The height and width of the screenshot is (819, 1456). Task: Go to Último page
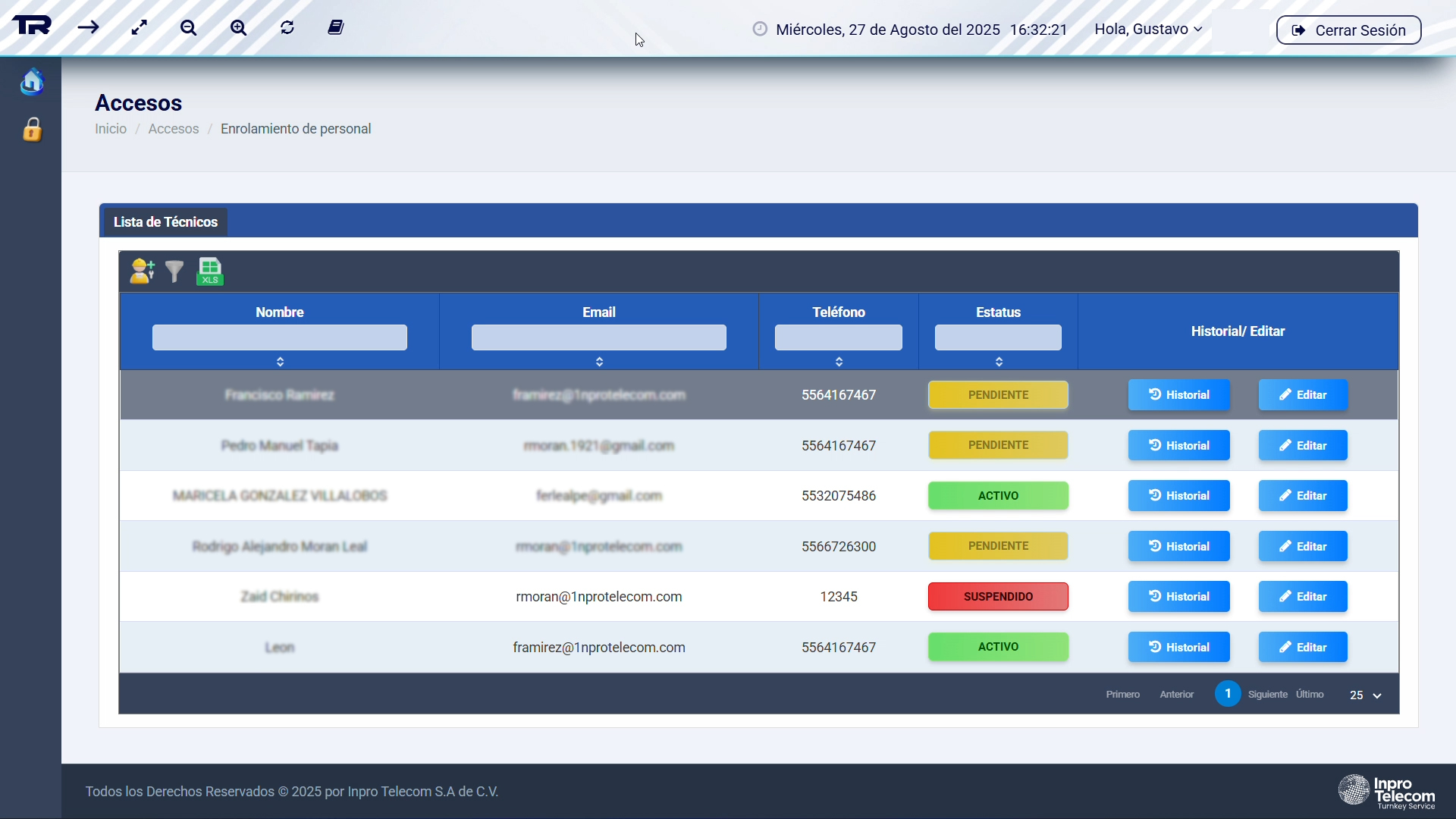tap(1310, 695)
